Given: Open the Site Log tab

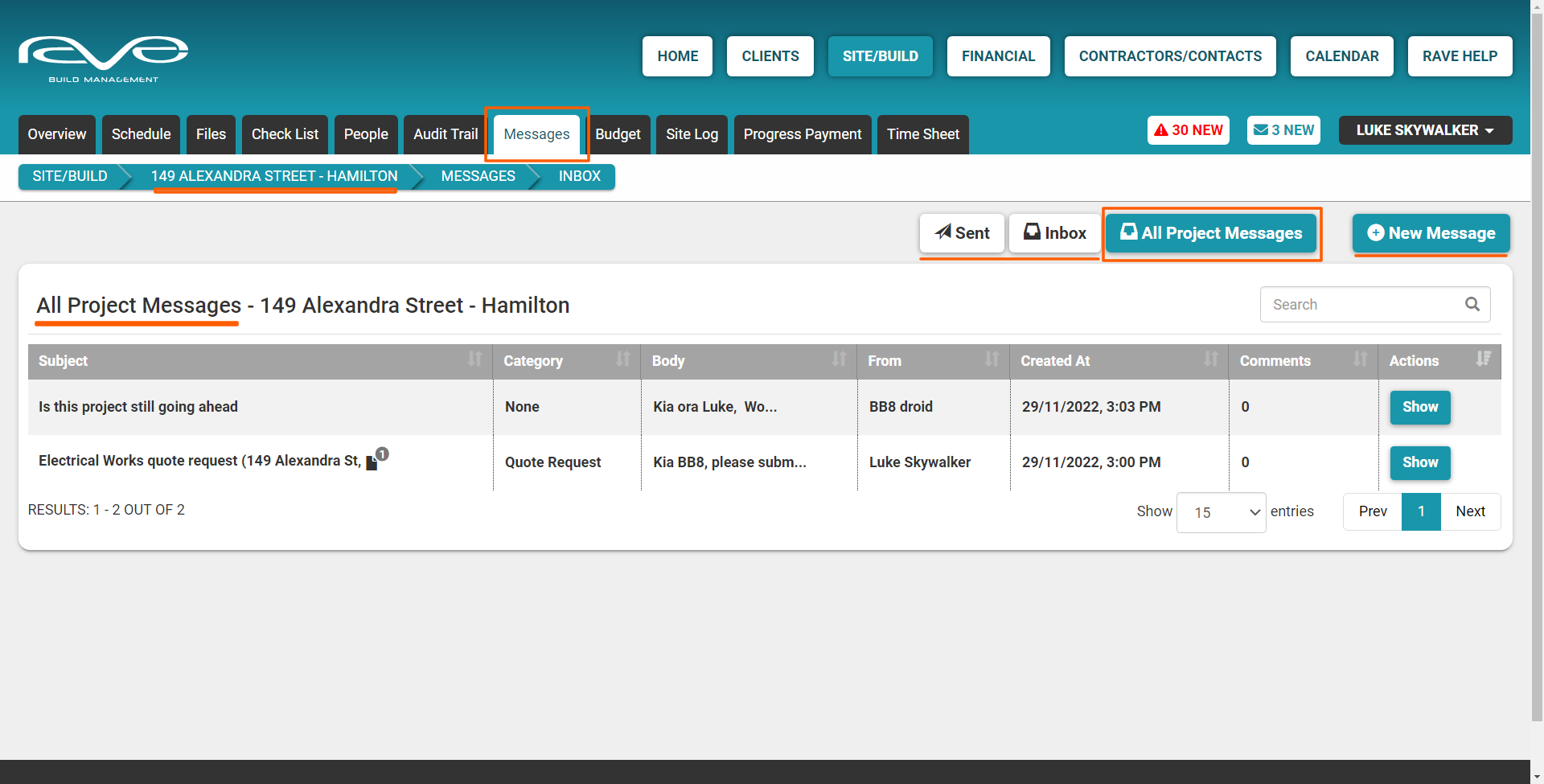Looking at the screenshot, I should point(692,134).
